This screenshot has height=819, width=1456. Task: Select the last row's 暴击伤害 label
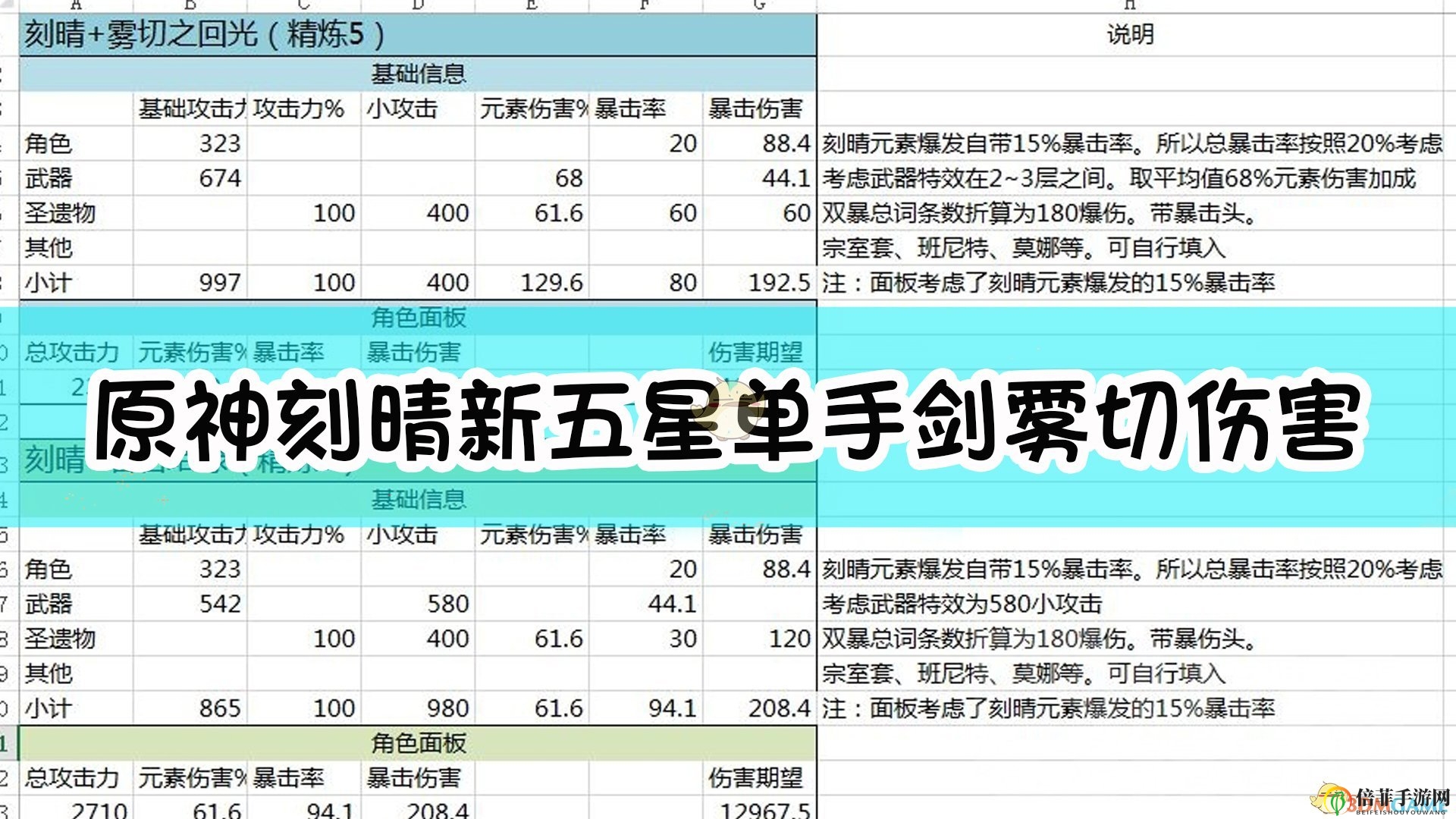(419, 779)
